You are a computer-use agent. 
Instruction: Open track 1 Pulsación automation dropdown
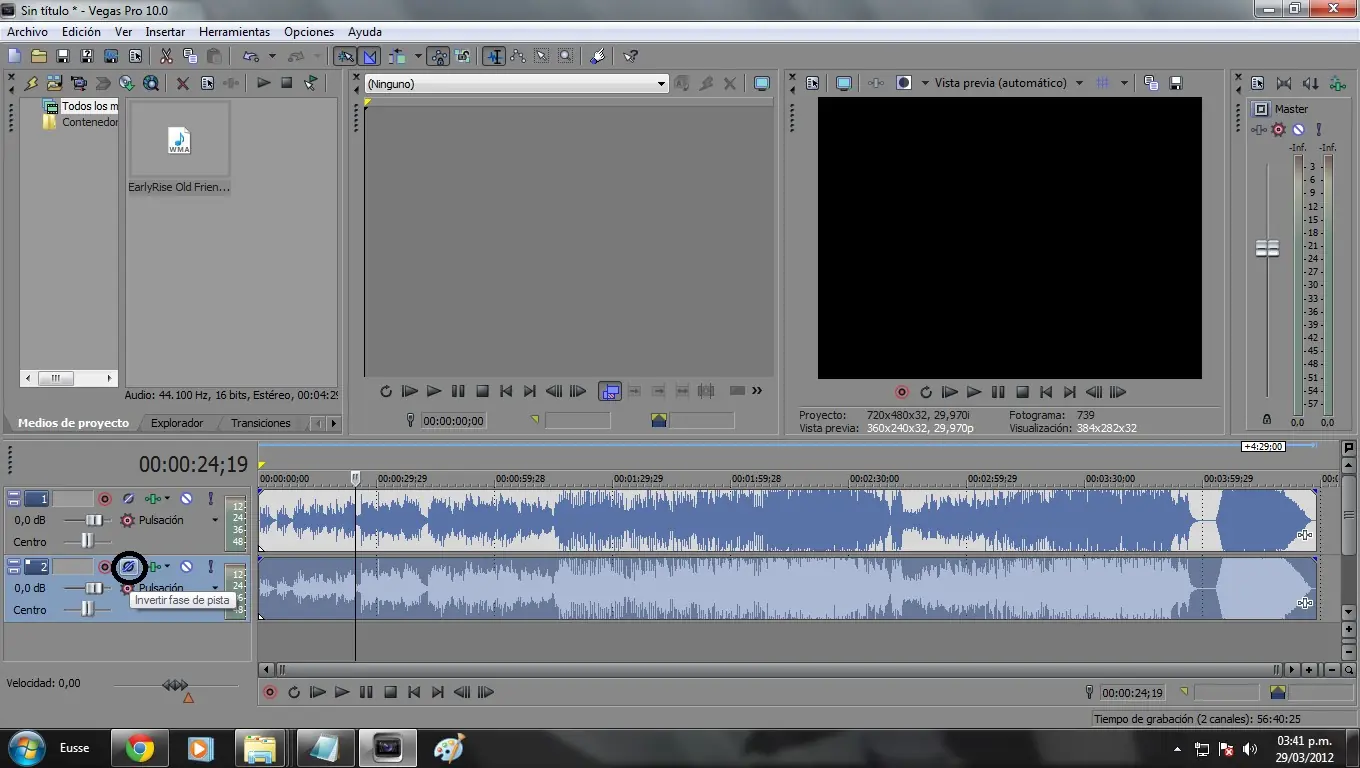[214, 520]
